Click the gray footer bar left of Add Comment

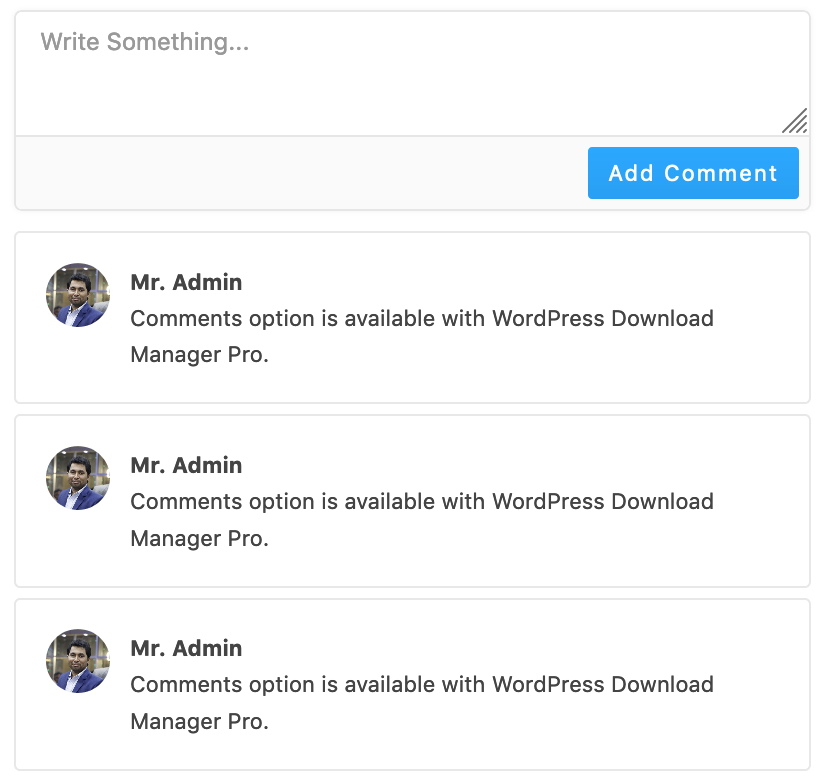[x=300, y=173]
